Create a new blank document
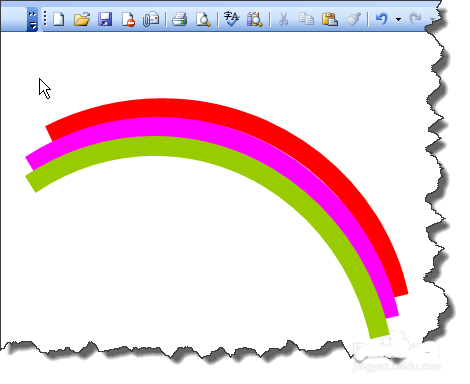 point(59,19)
